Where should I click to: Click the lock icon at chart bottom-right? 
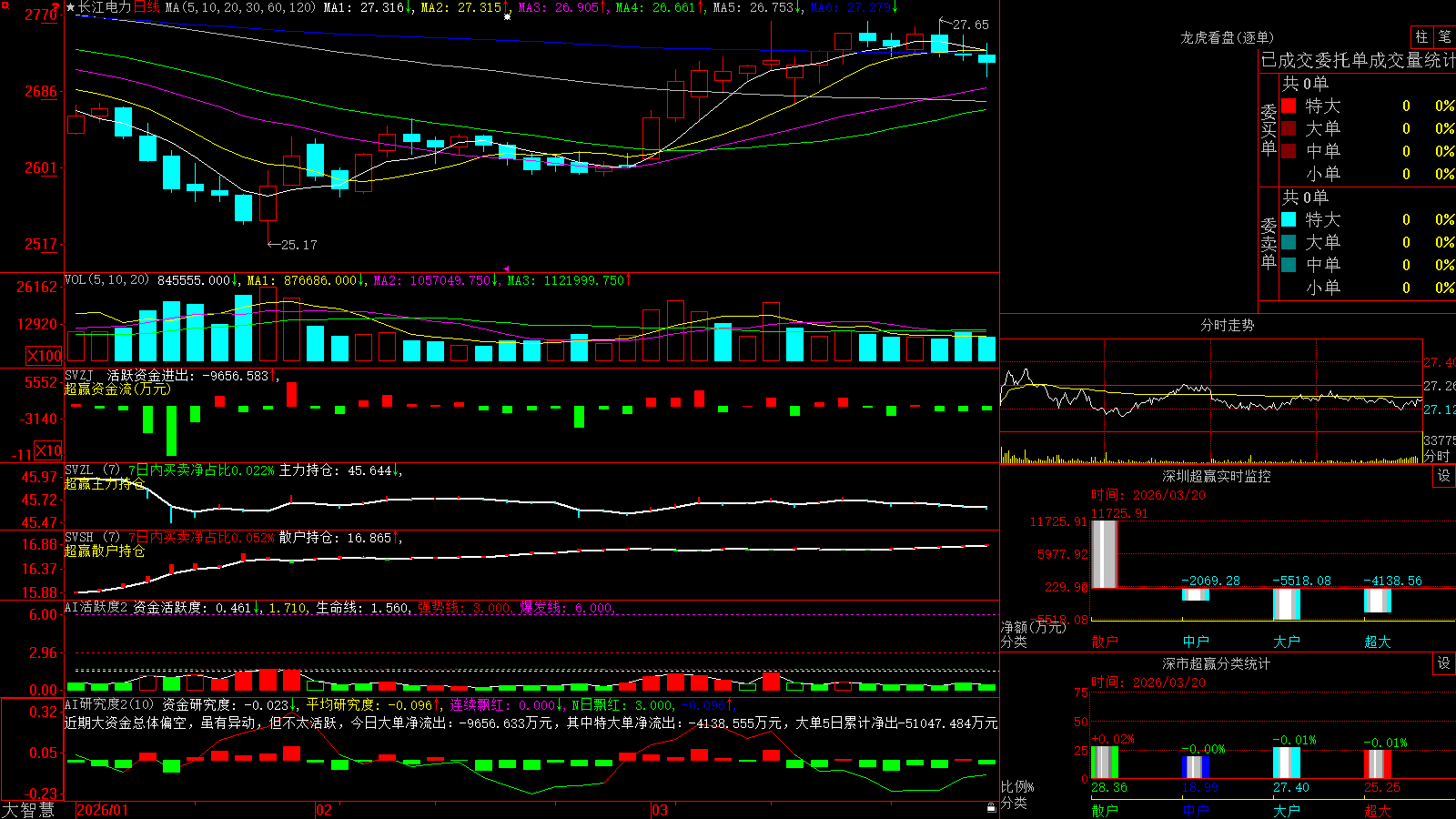pyautogui.click(x=992, y=807)
